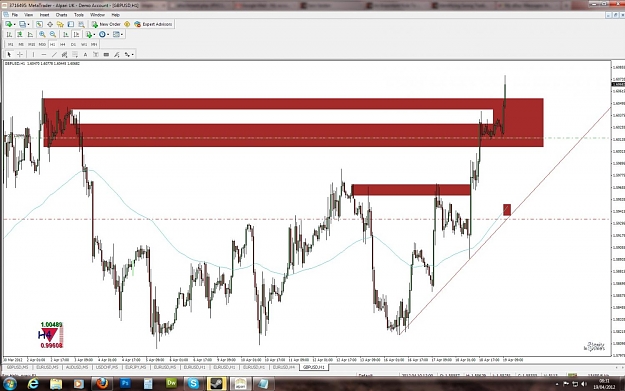This screenshot has width=625, height=391.
Task: Show the Data Window panel
Action: (50, 24)
